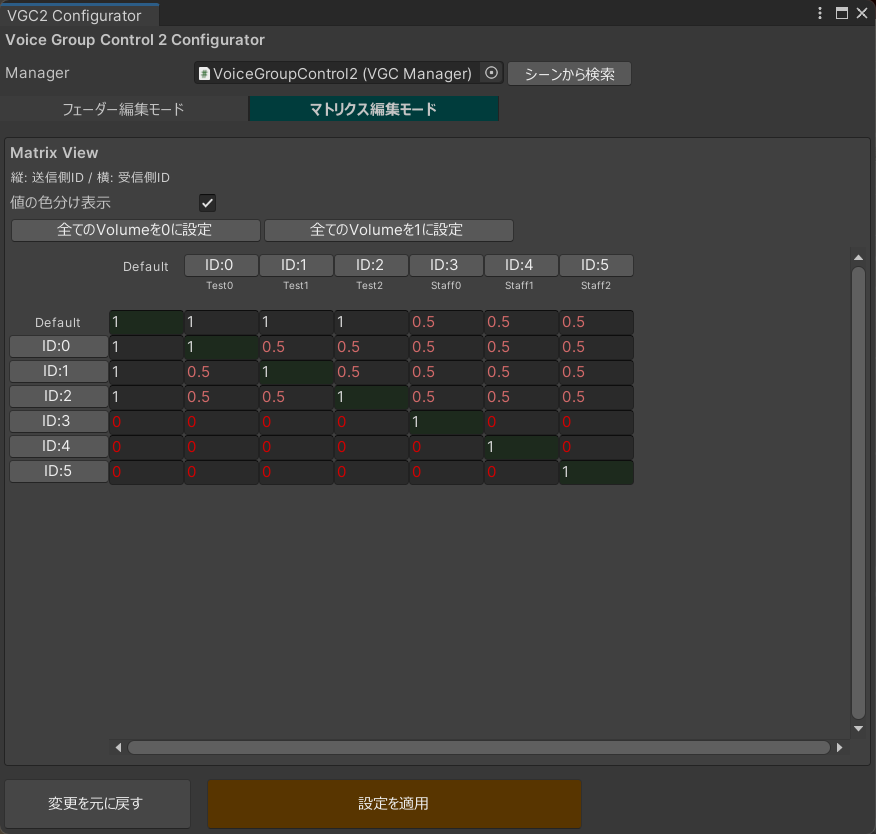Edit ID:0 row, ID:1 column cell
This screenshot has height=834, width=876.
click(297, 347)
